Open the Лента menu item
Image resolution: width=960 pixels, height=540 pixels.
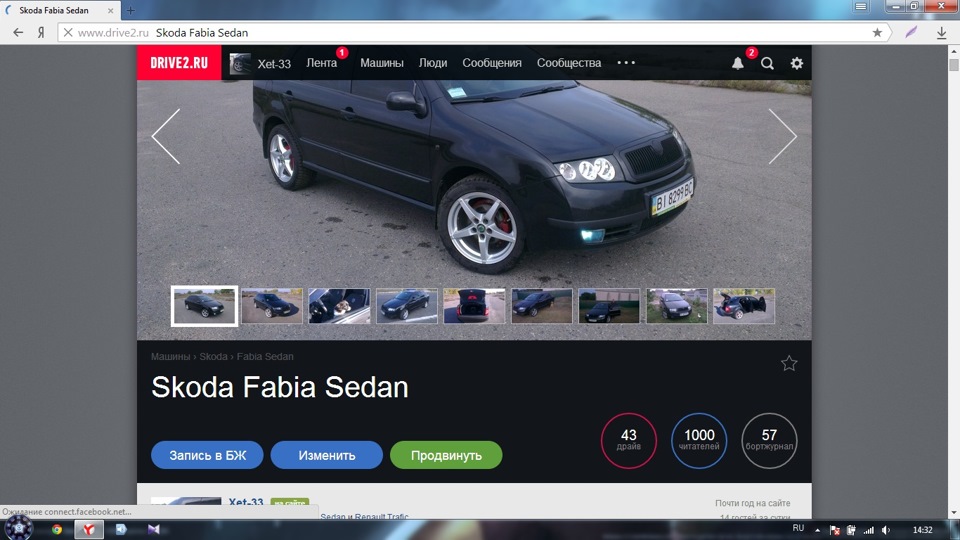[x=321, y=62]
